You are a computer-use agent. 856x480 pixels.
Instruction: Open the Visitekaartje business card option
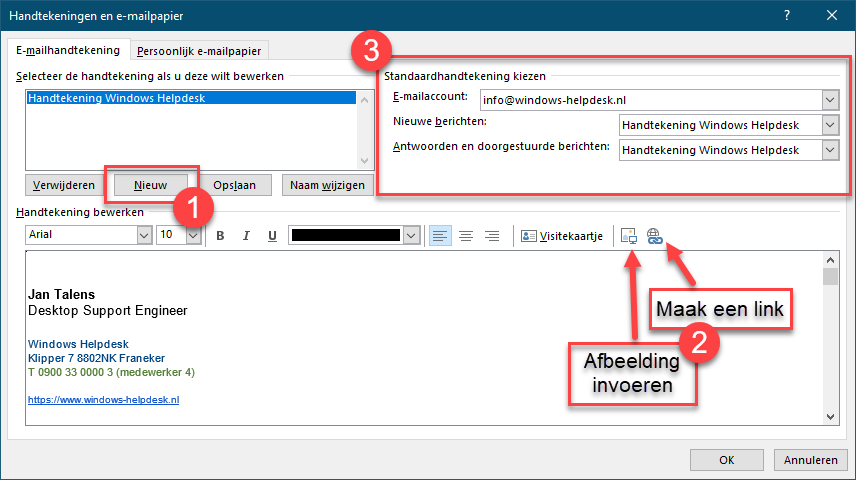coord(562,236)
